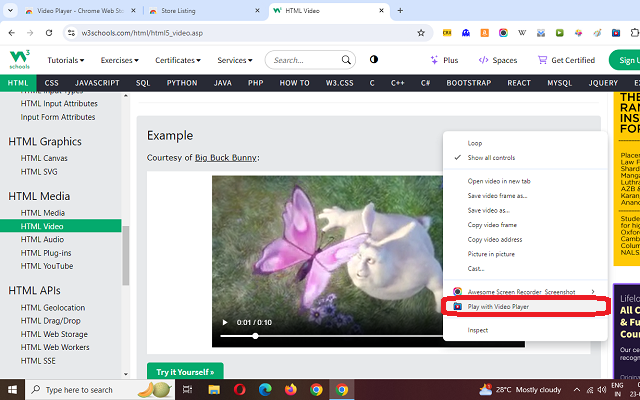Play the Big Buck Bunny video

pos(225,322)
